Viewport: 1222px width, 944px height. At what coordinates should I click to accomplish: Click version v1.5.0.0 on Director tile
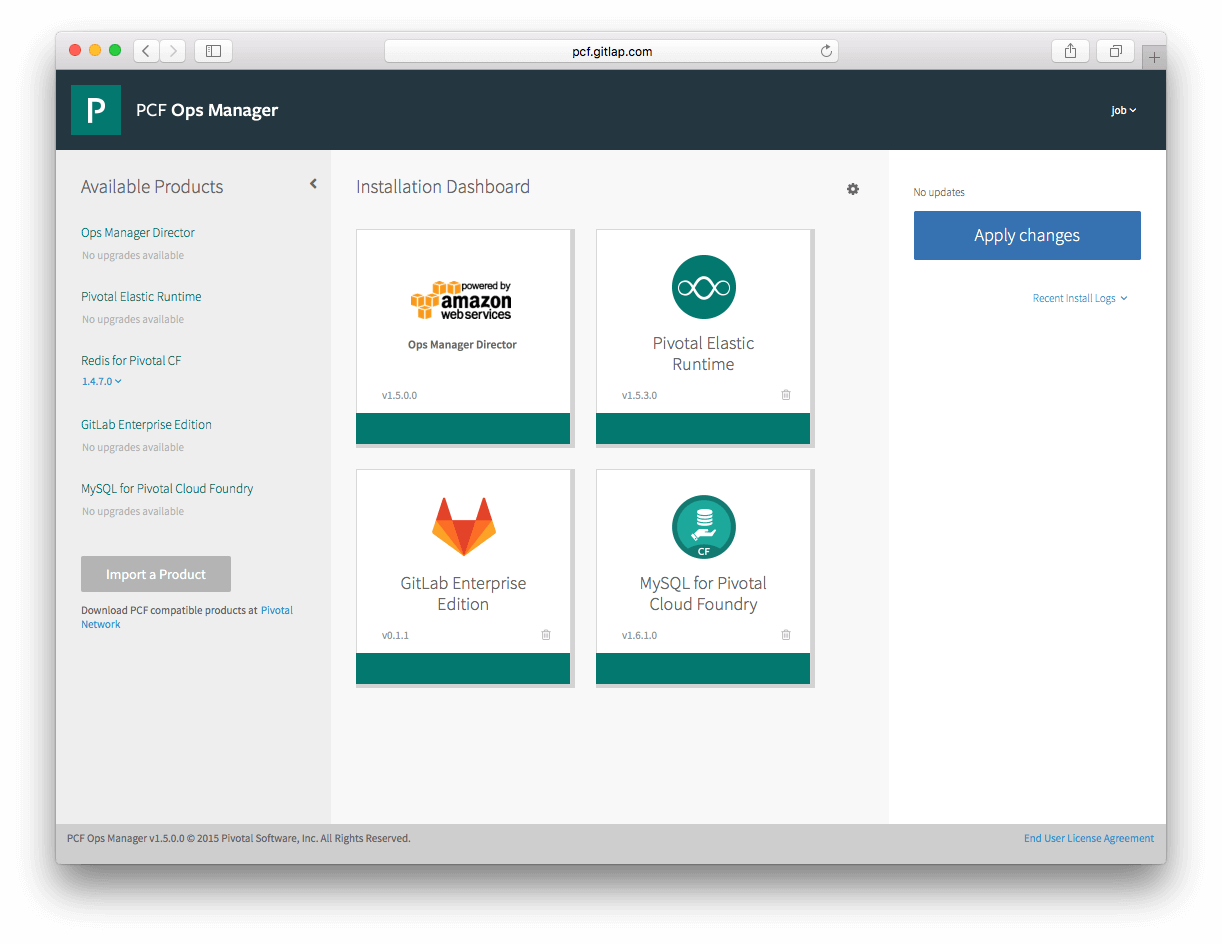coord(399,395)
